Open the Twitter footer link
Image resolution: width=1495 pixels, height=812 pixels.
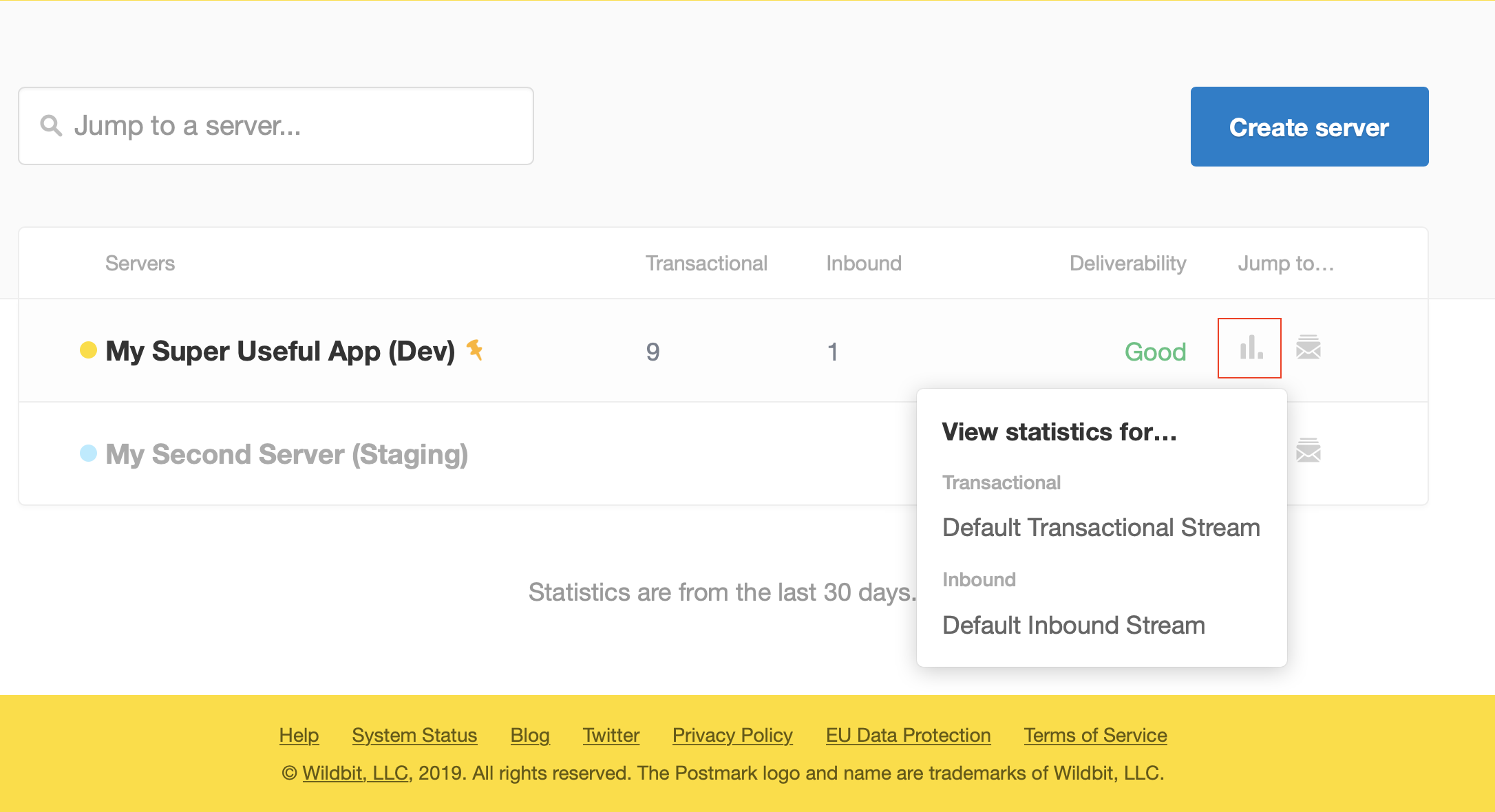(x=611, y=736)
